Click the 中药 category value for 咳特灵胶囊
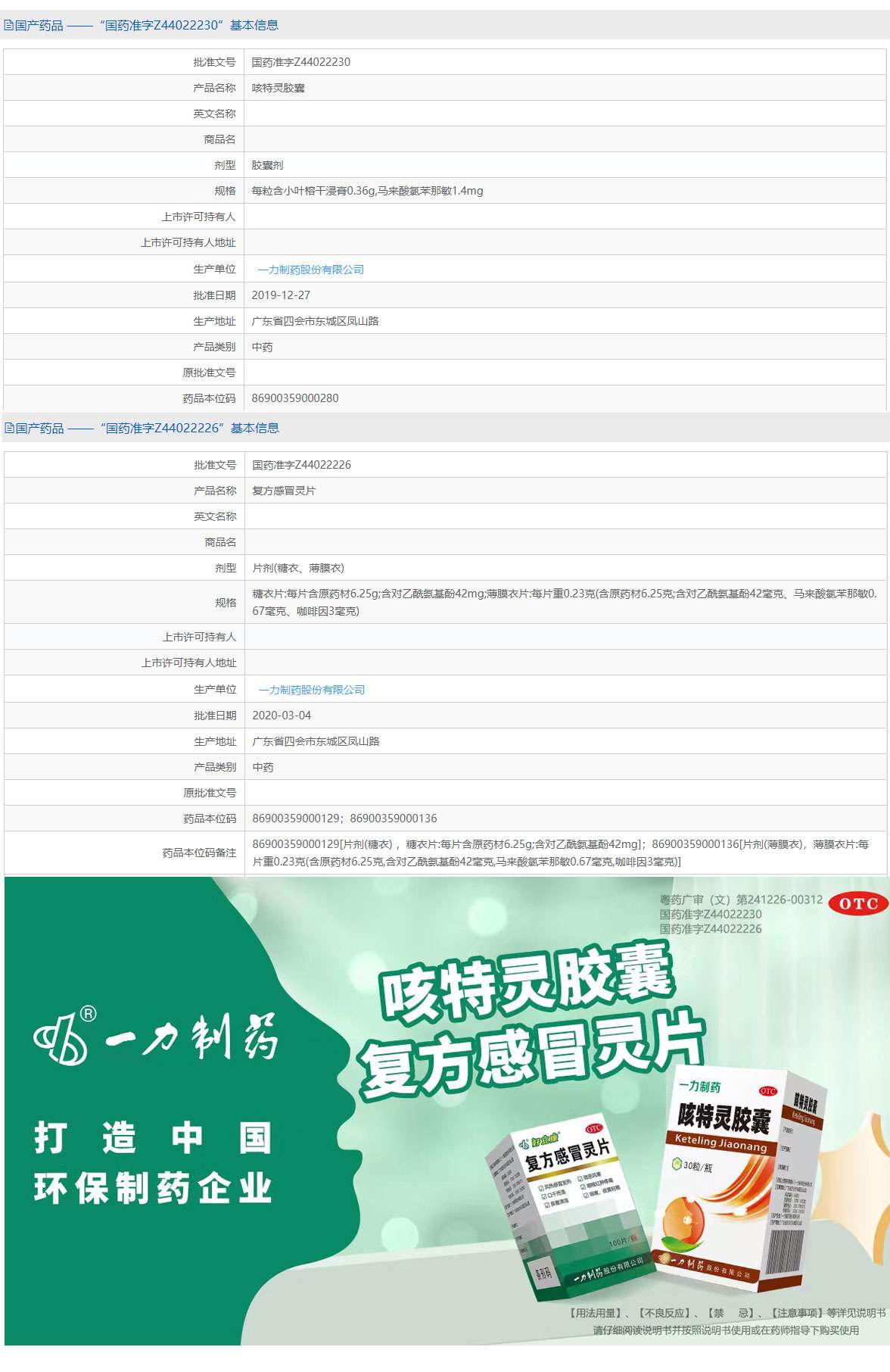The height and width of the screenshot is (1372, 890). pos(263,347)
